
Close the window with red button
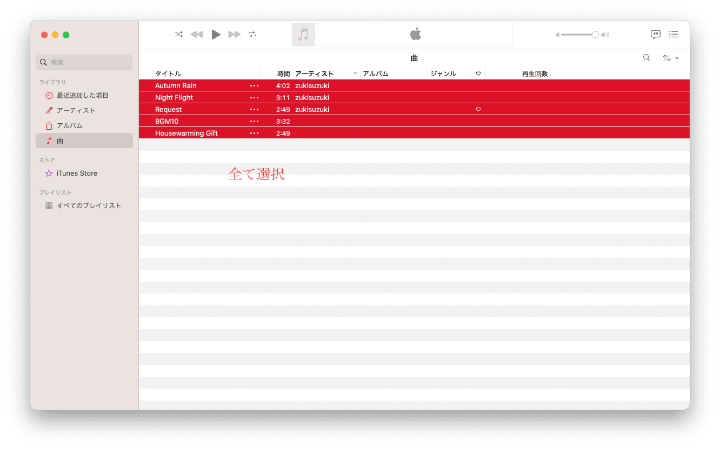44,35
